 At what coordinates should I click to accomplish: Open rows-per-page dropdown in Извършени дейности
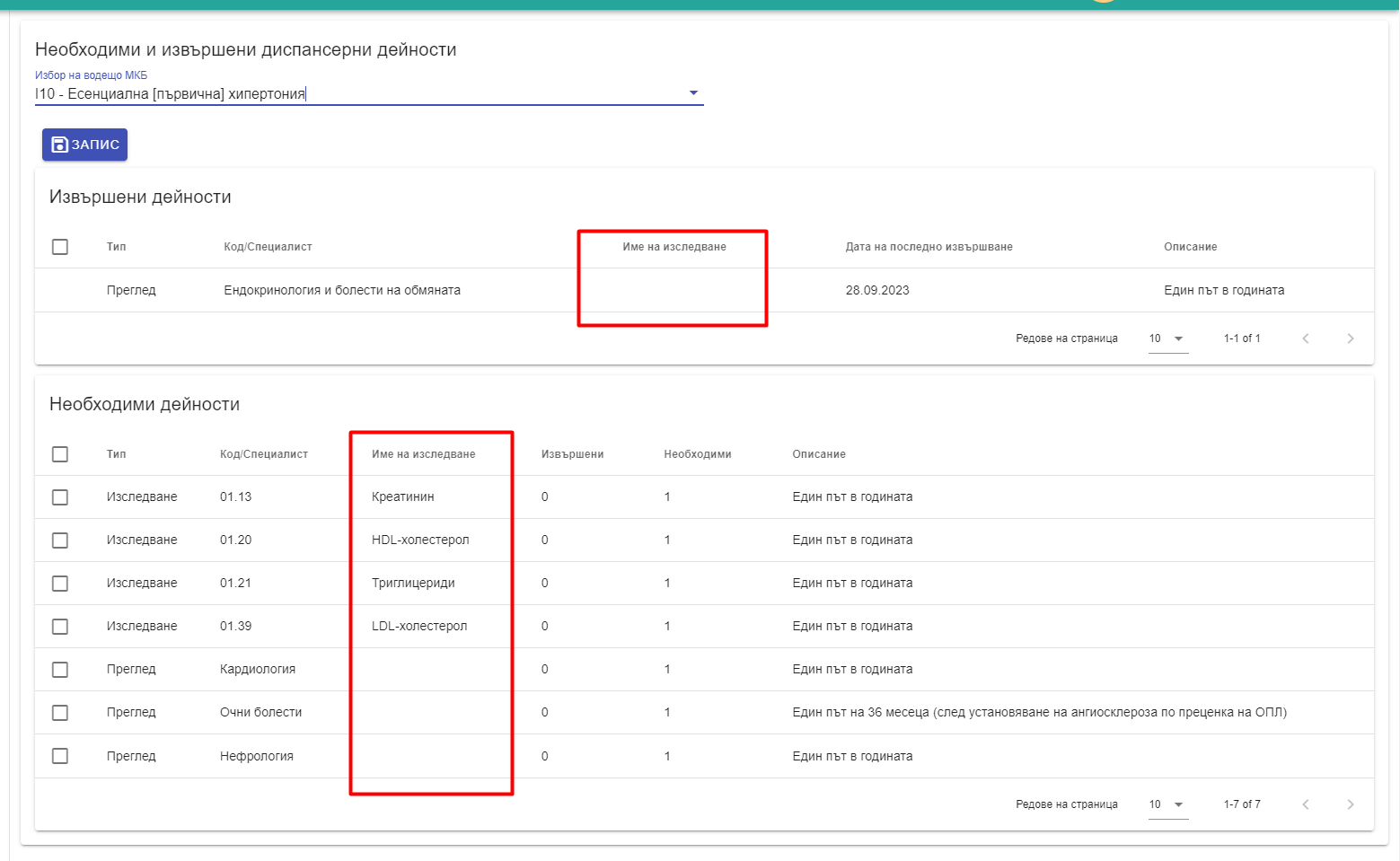[1167, 338]
